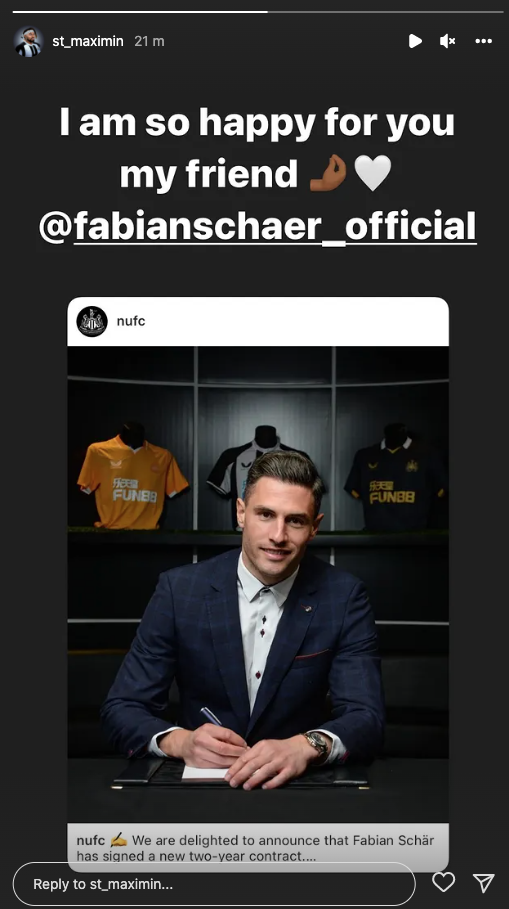Play the paused story

[x=415, y=41]
